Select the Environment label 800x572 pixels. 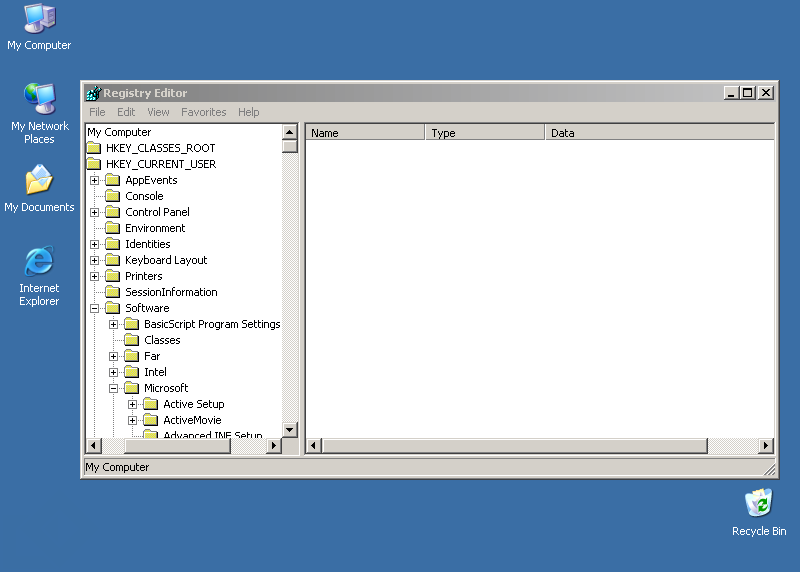[155, 228]
